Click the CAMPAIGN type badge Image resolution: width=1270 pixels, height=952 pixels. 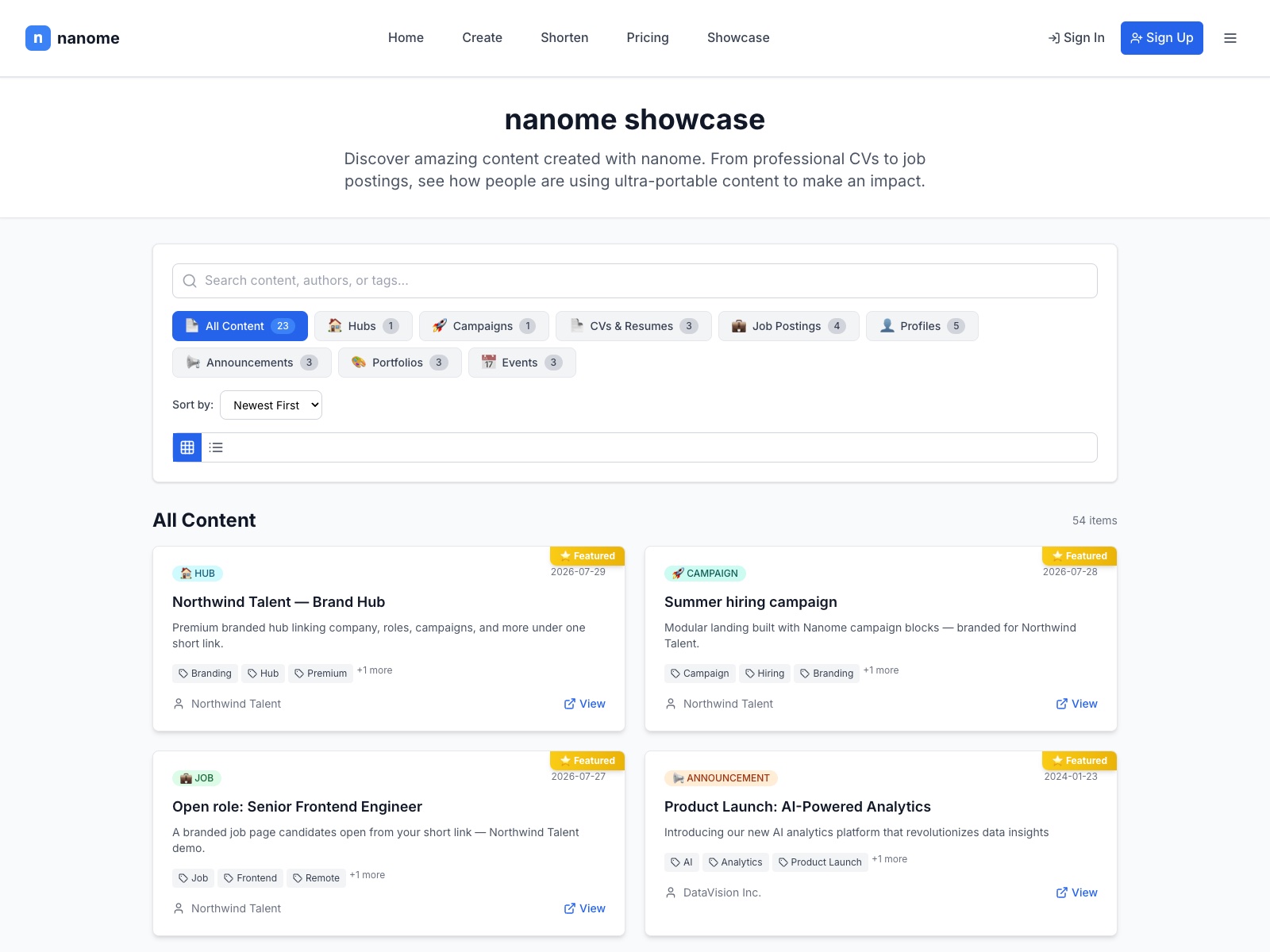click(x=705, y=574)
